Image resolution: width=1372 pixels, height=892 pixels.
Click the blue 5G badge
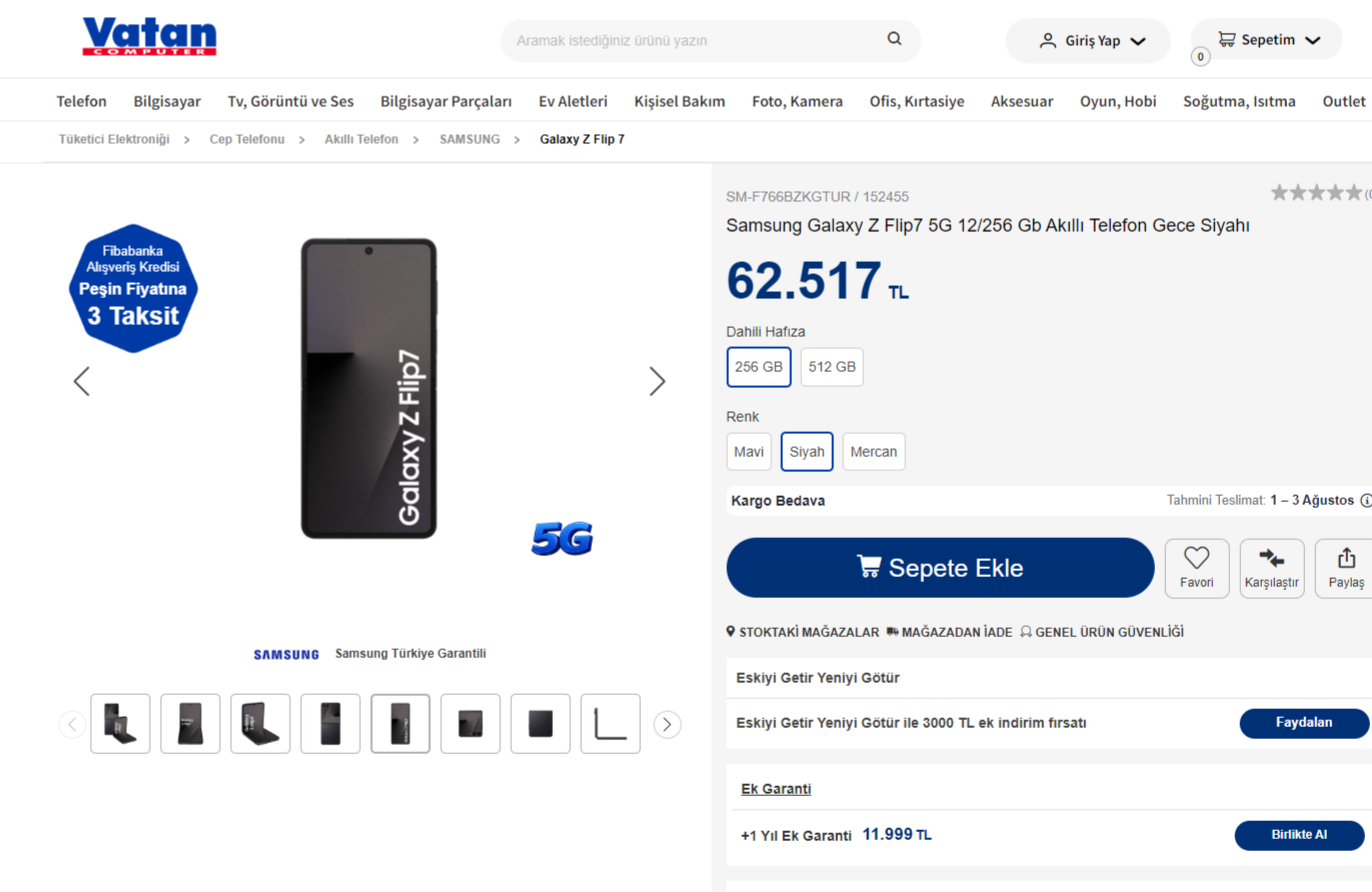click(563, 540)
